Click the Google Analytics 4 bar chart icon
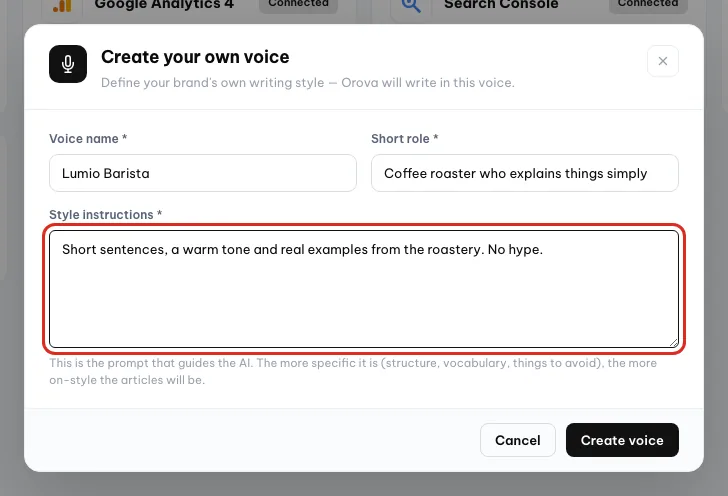The height and width of the screenshot is (496, 728). [62, 6]
